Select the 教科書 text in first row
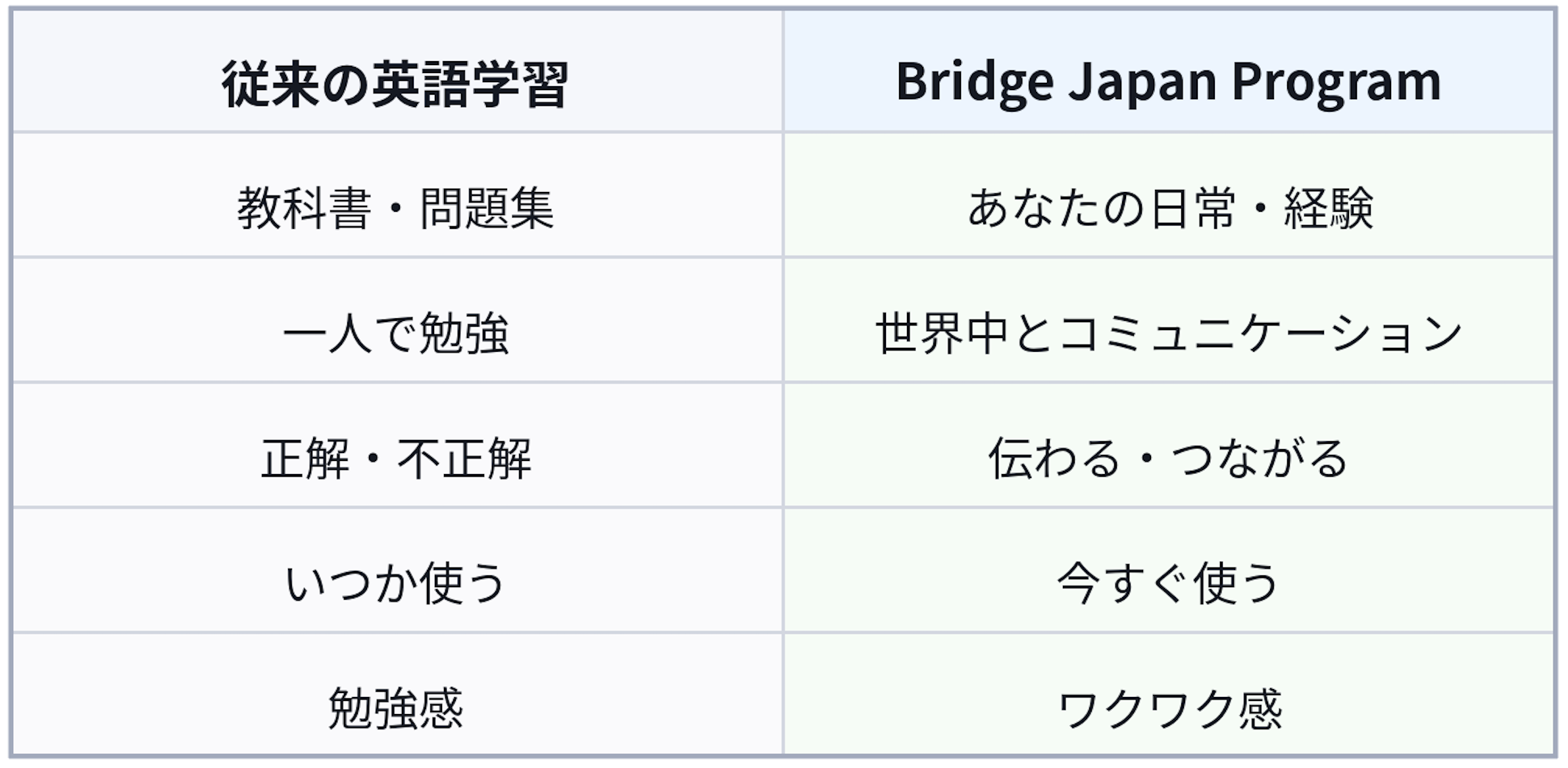Image resolution: width=1568 pixels, height=768 pixels. 304,208
